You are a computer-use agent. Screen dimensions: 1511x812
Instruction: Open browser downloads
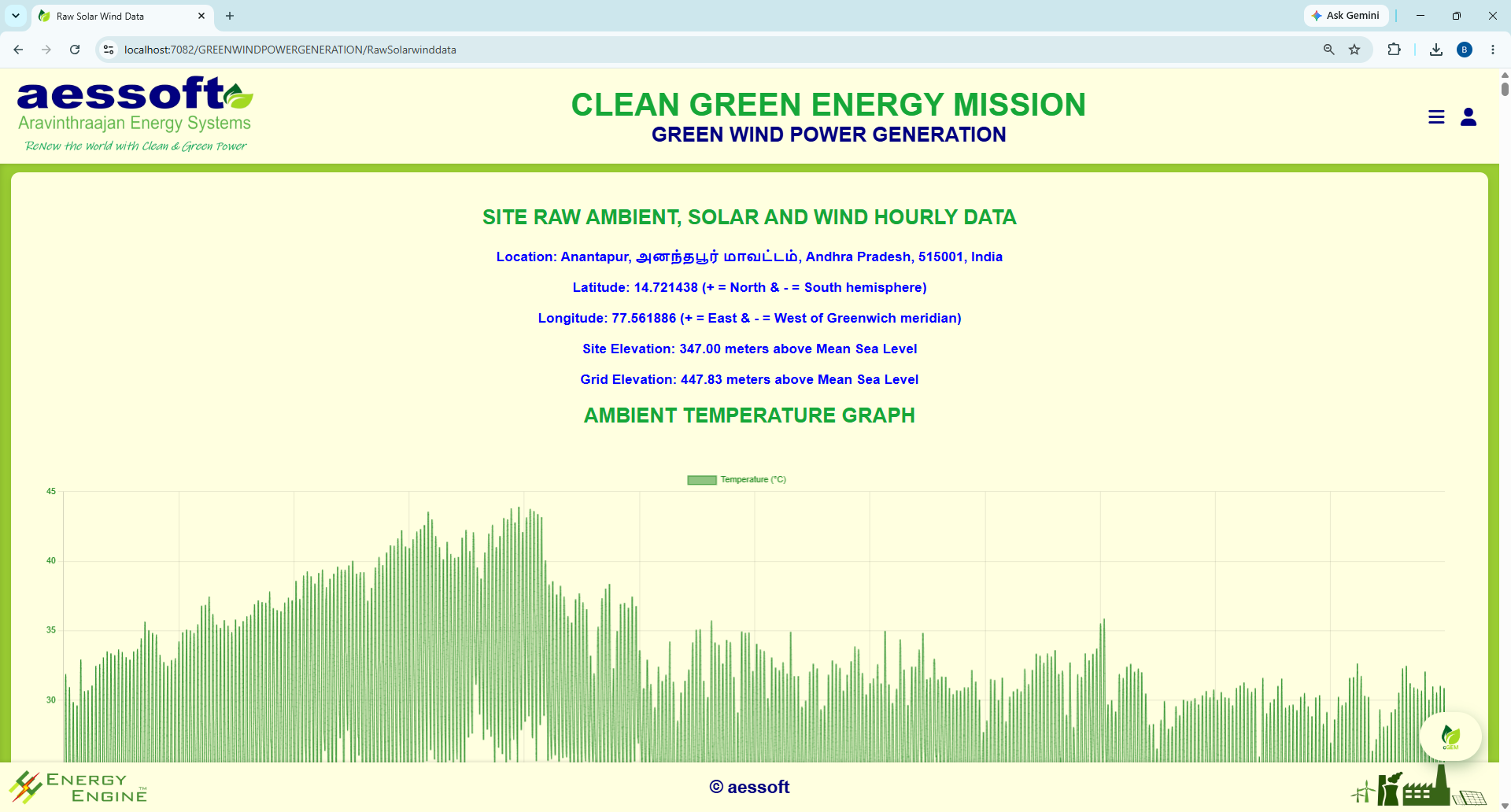(1436, 50)
